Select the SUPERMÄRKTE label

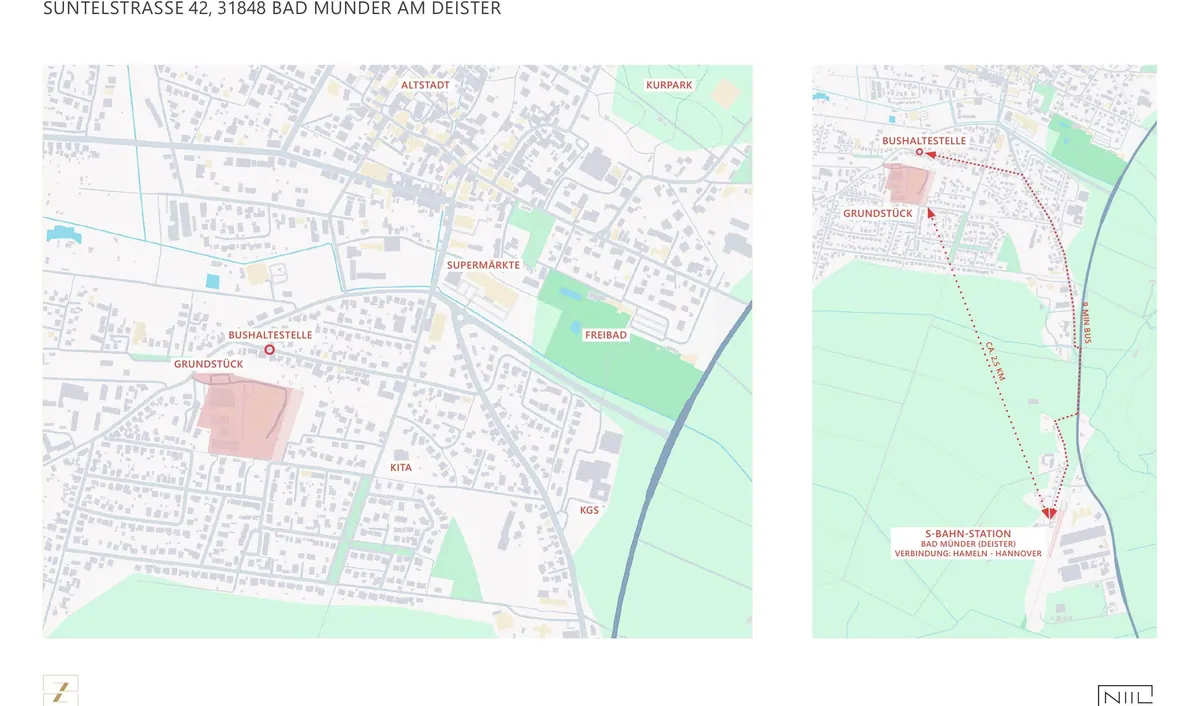coord(484,267)
